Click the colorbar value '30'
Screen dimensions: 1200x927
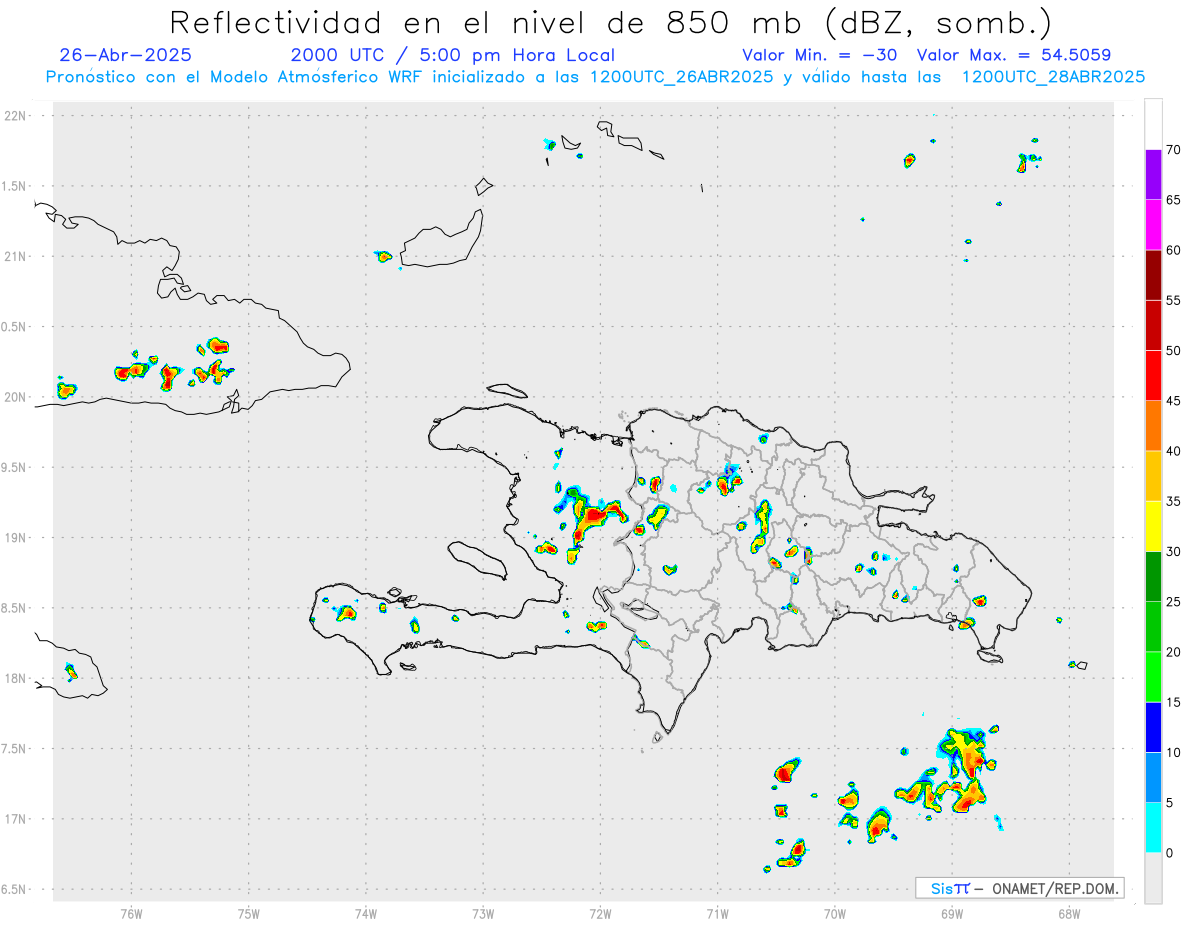click(x=1173, y=551)
